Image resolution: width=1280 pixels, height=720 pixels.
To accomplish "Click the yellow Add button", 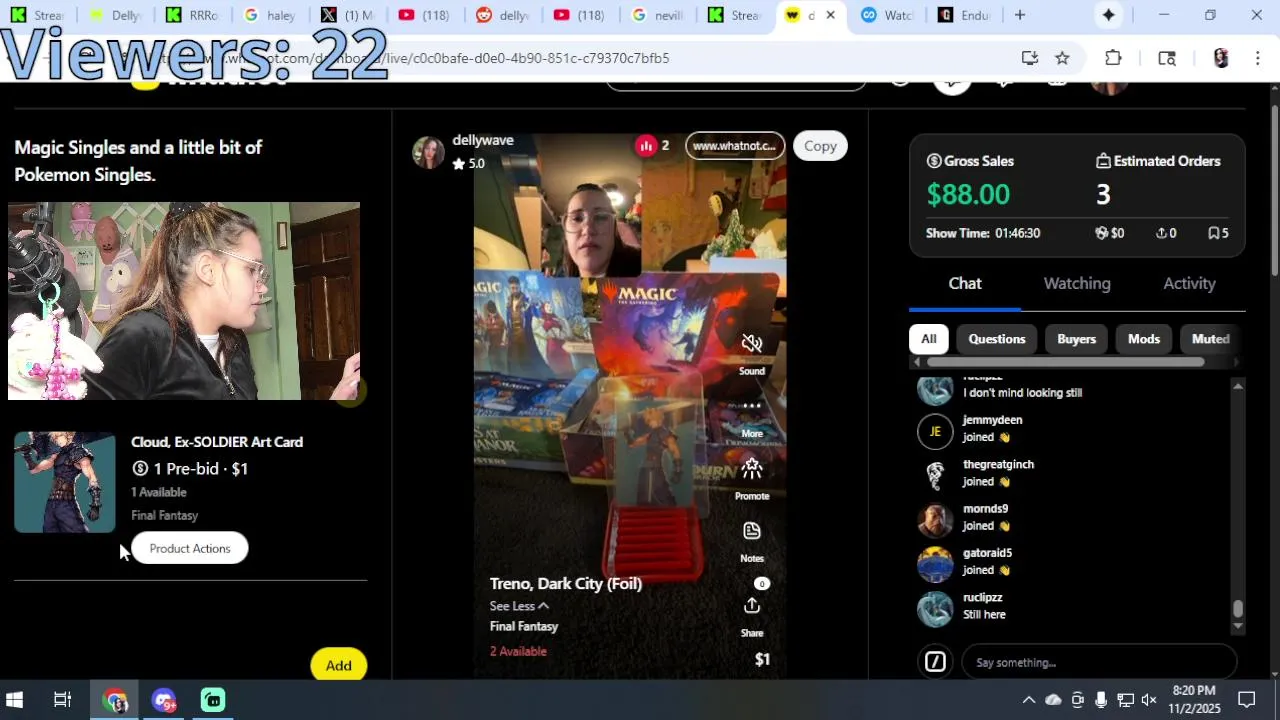I will coord(338,665).
